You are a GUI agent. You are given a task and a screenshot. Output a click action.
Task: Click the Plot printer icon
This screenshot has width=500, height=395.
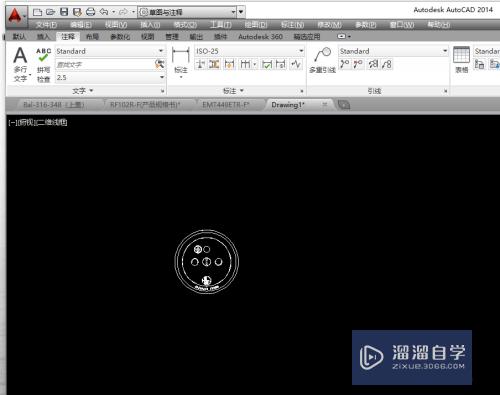90,12
